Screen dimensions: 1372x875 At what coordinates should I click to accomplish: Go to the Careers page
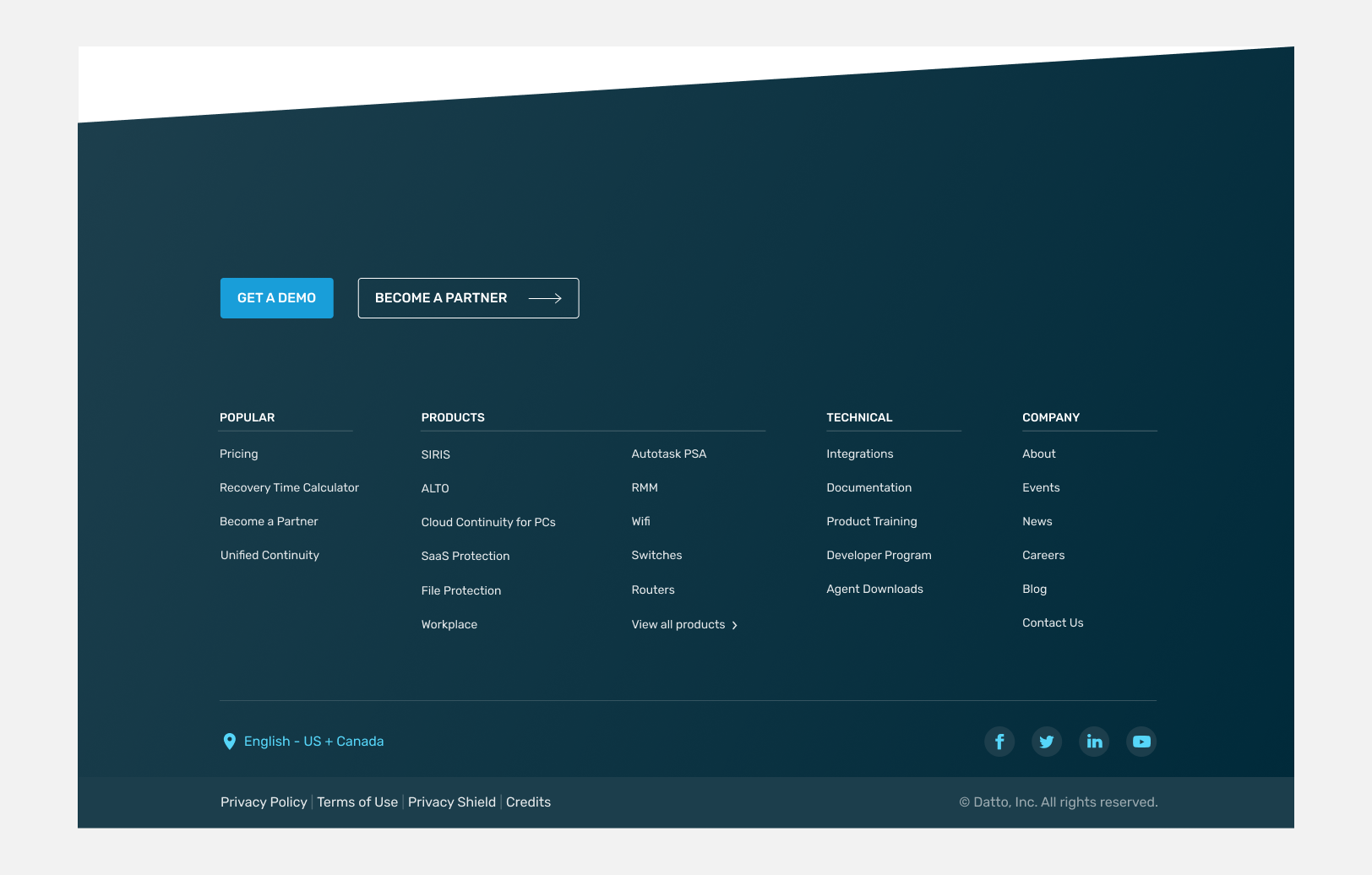click(x=1043, y=555)
